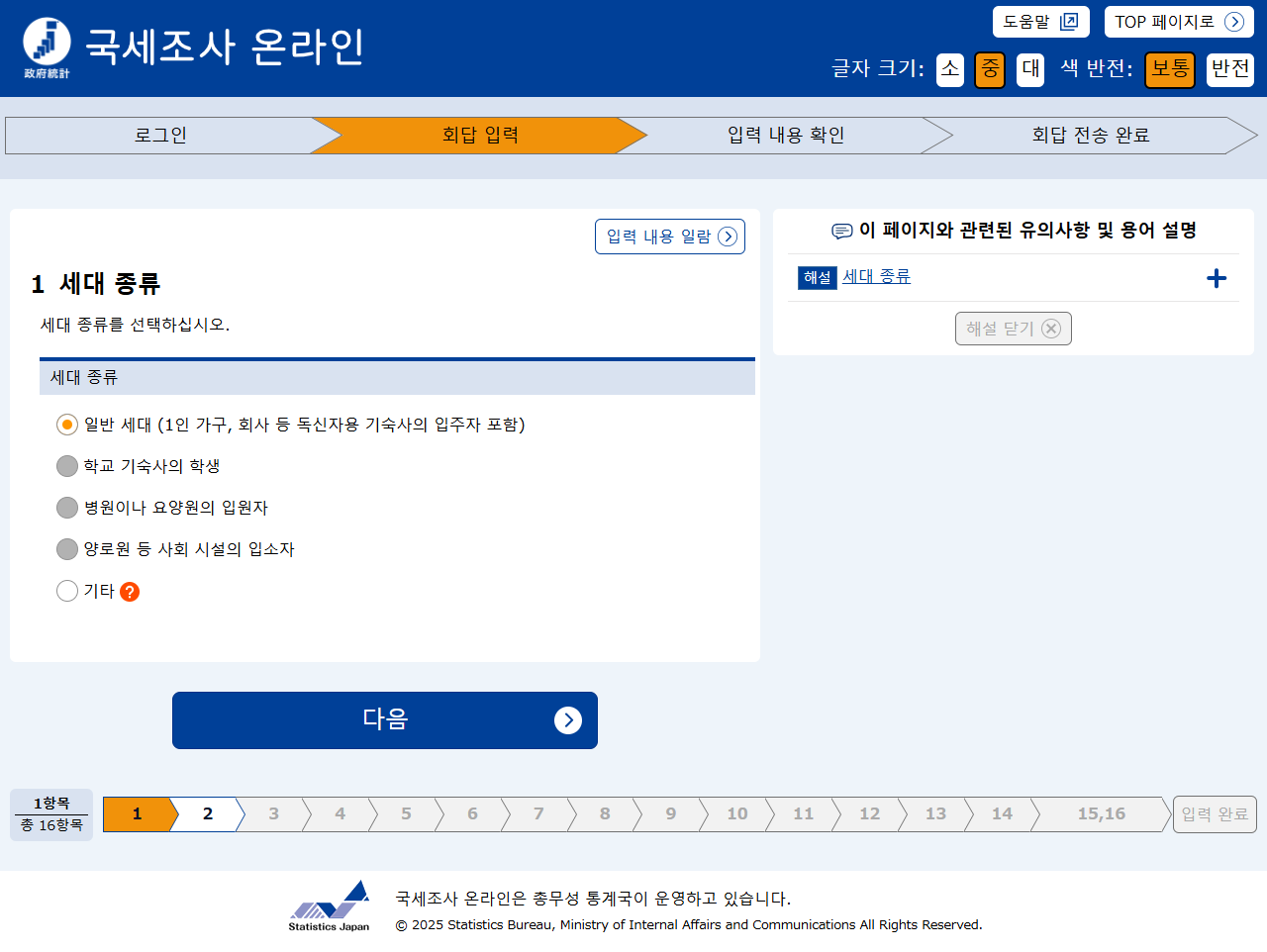Click the external link icon on 도움말

click(1069, 22)
